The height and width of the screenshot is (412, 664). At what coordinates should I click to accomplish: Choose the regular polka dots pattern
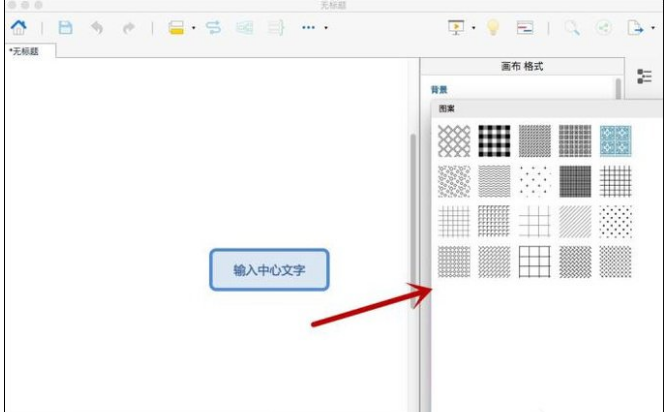click(615, 221)
